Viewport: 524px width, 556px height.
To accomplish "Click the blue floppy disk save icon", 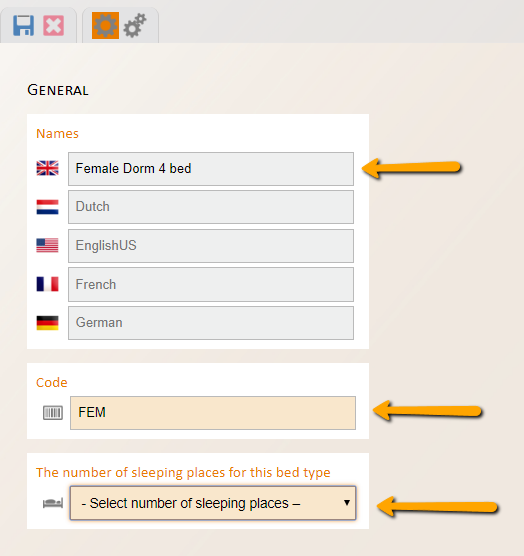I will coord(24,26).
